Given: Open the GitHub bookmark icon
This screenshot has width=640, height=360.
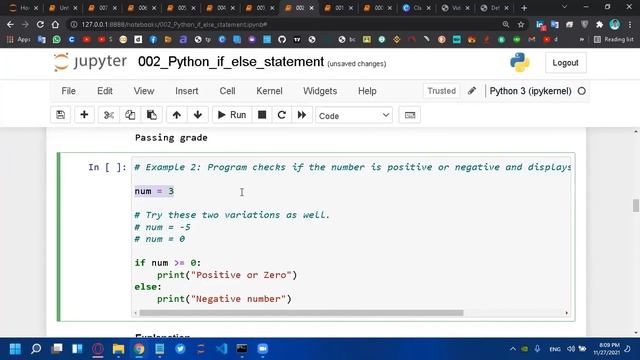Looking at the screenshot, I should 282,40.
